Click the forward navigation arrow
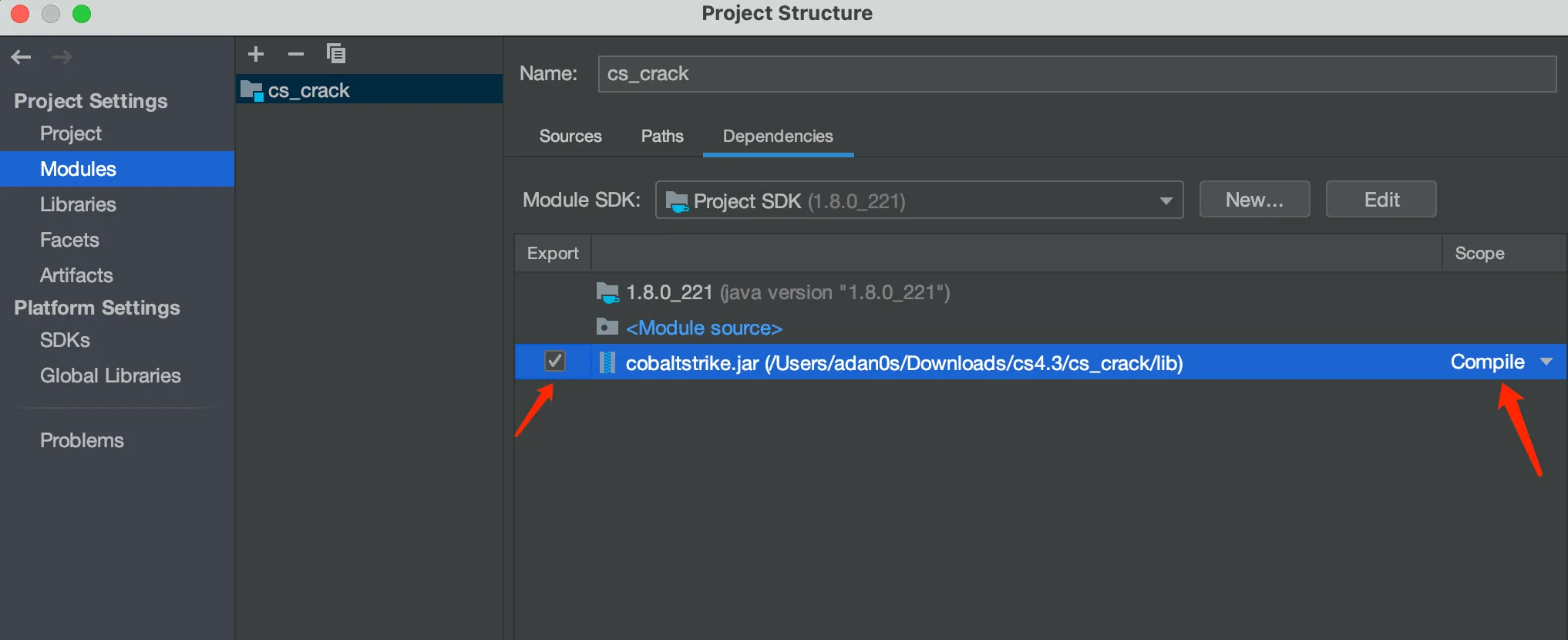Screen dimensions: 1568x640 pos(62,57)
